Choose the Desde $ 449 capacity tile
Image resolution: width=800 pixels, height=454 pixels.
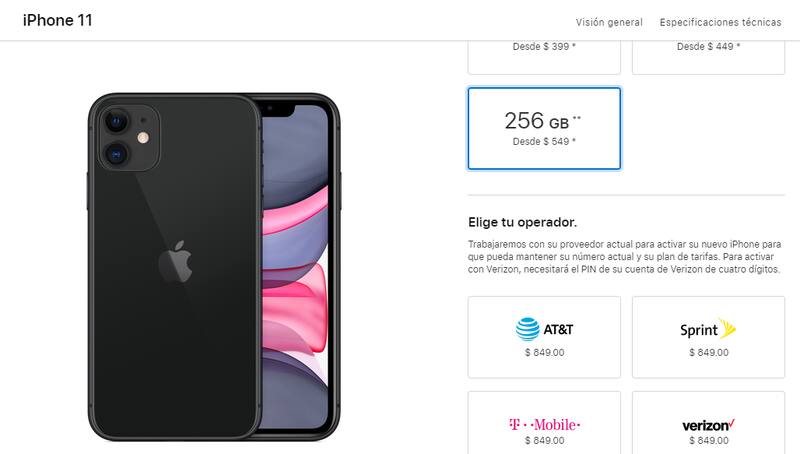pos(709,57)
